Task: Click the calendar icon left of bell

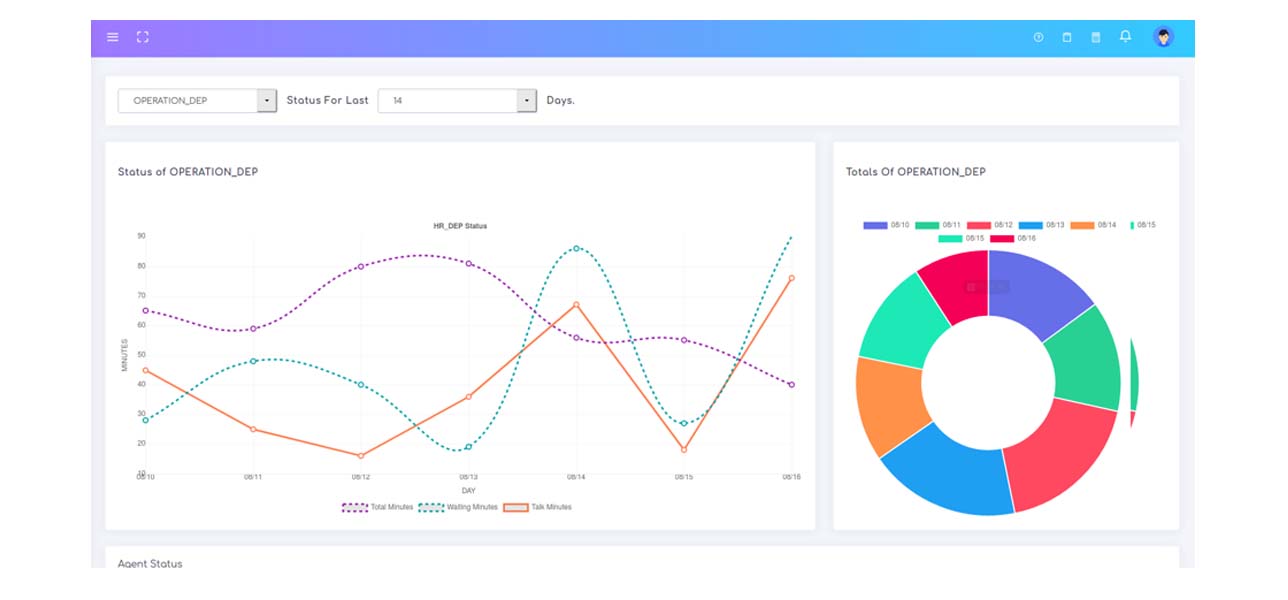Action: (x=1096, y=37)
